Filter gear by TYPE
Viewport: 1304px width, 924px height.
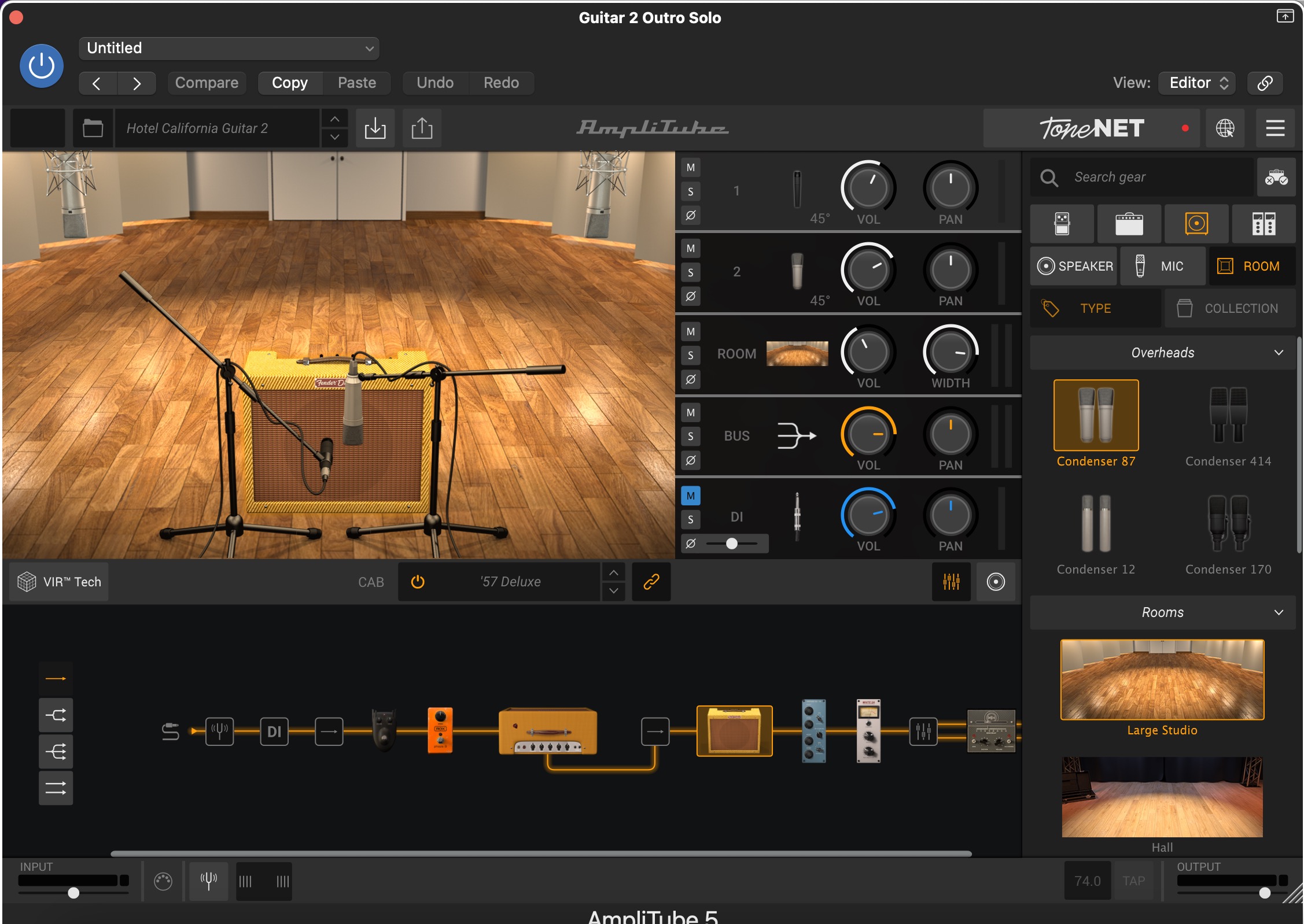pyautogui.click(x=1096, y=308)
